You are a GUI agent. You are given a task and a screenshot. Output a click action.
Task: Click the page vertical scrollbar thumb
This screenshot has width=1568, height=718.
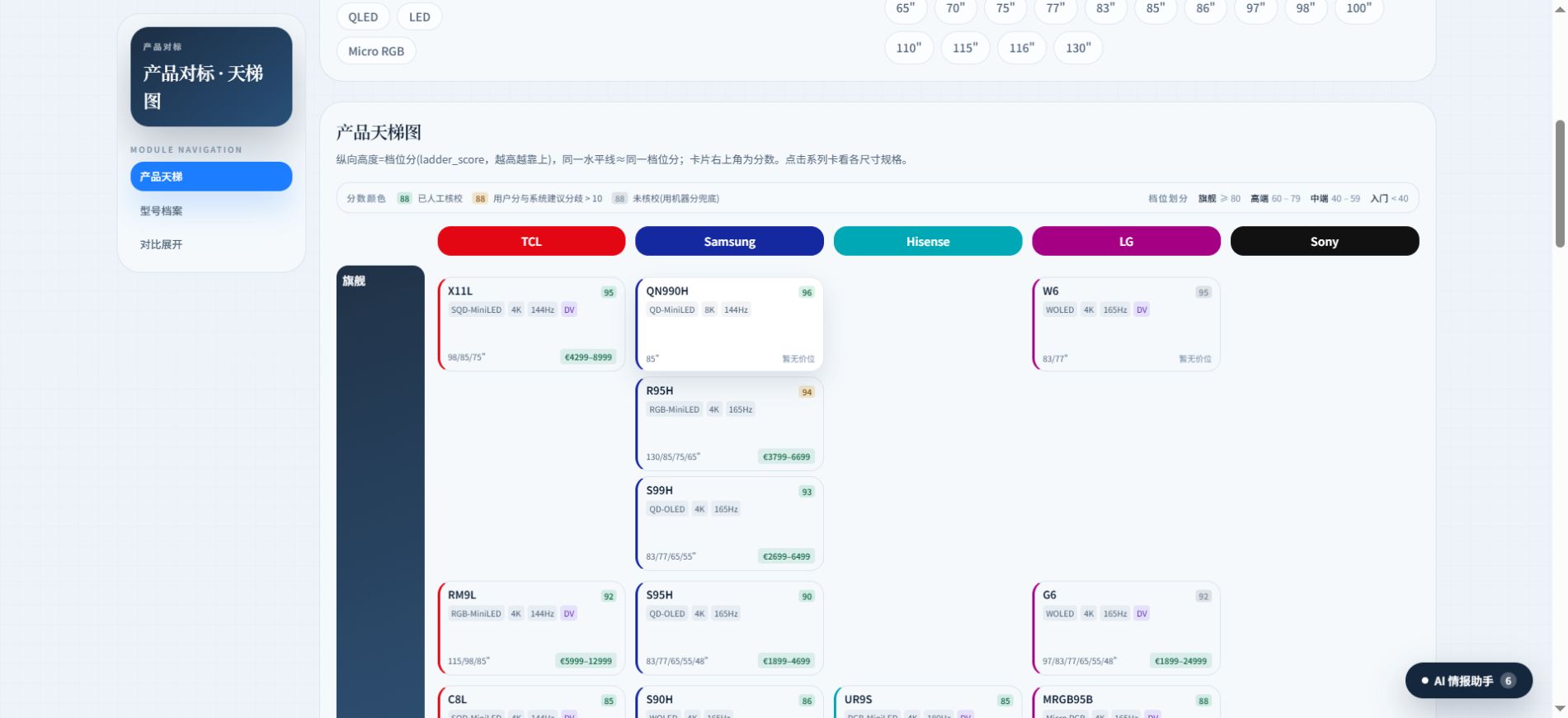click(x=1560, y=183)
